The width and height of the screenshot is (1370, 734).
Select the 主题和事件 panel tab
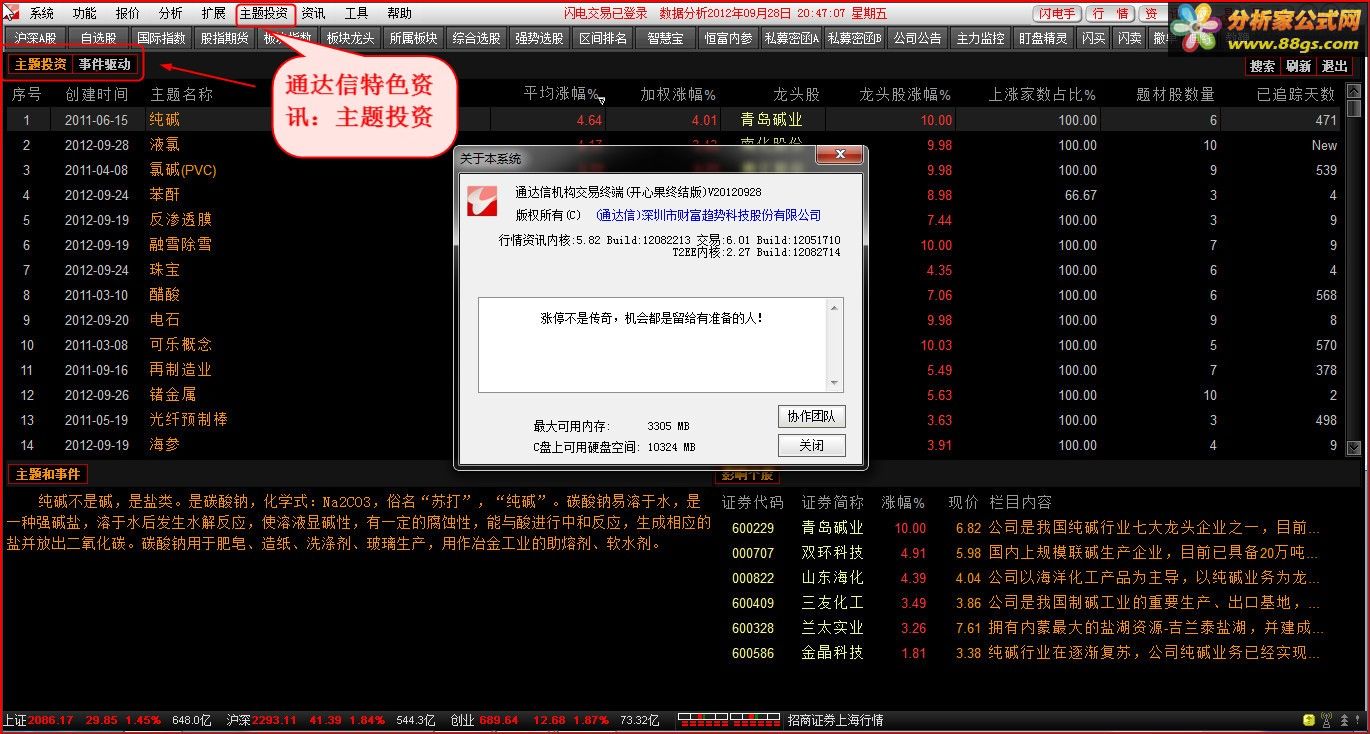coord(47,473)
